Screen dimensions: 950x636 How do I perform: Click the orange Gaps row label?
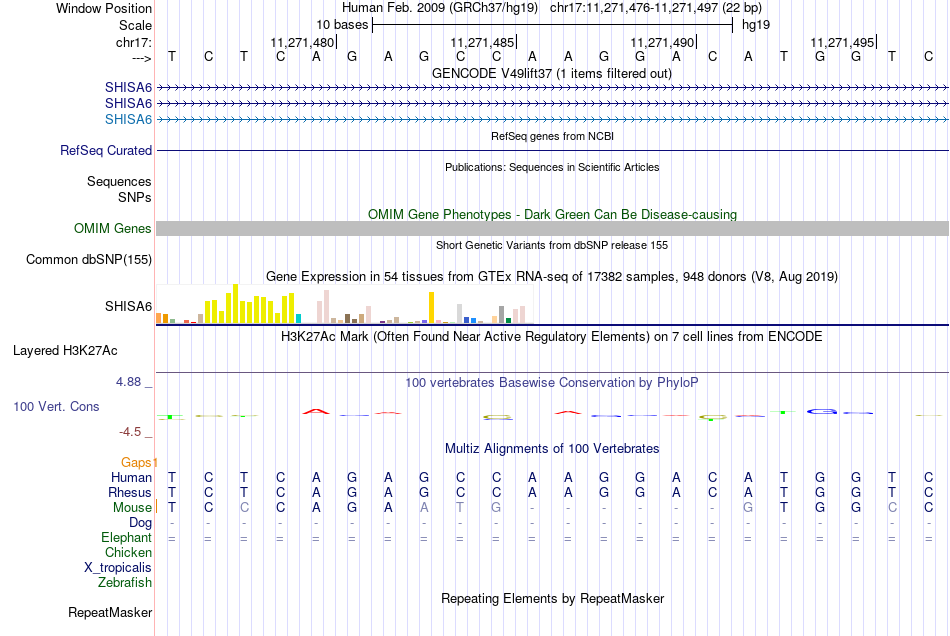click(138, 462)
